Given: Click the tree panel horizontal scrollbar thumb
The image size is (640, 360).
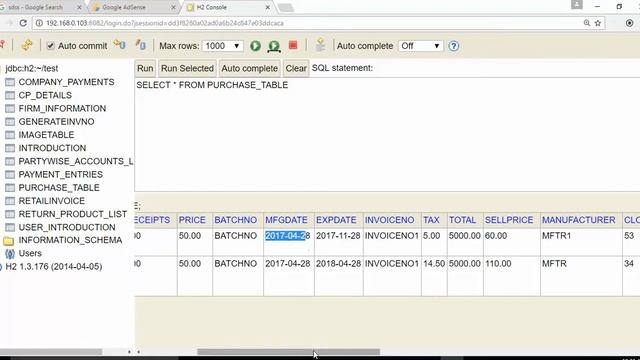Looking at the screenshot, I should coord(51,351).
